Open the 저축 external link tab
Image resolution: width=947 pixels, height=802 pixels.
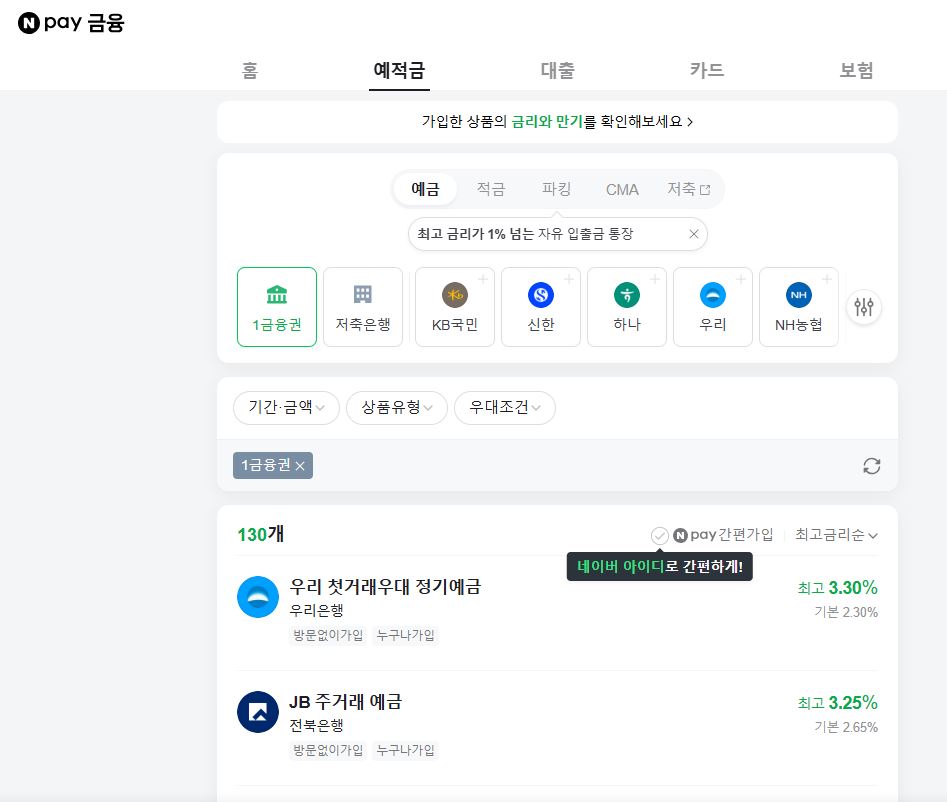(689, 189)
